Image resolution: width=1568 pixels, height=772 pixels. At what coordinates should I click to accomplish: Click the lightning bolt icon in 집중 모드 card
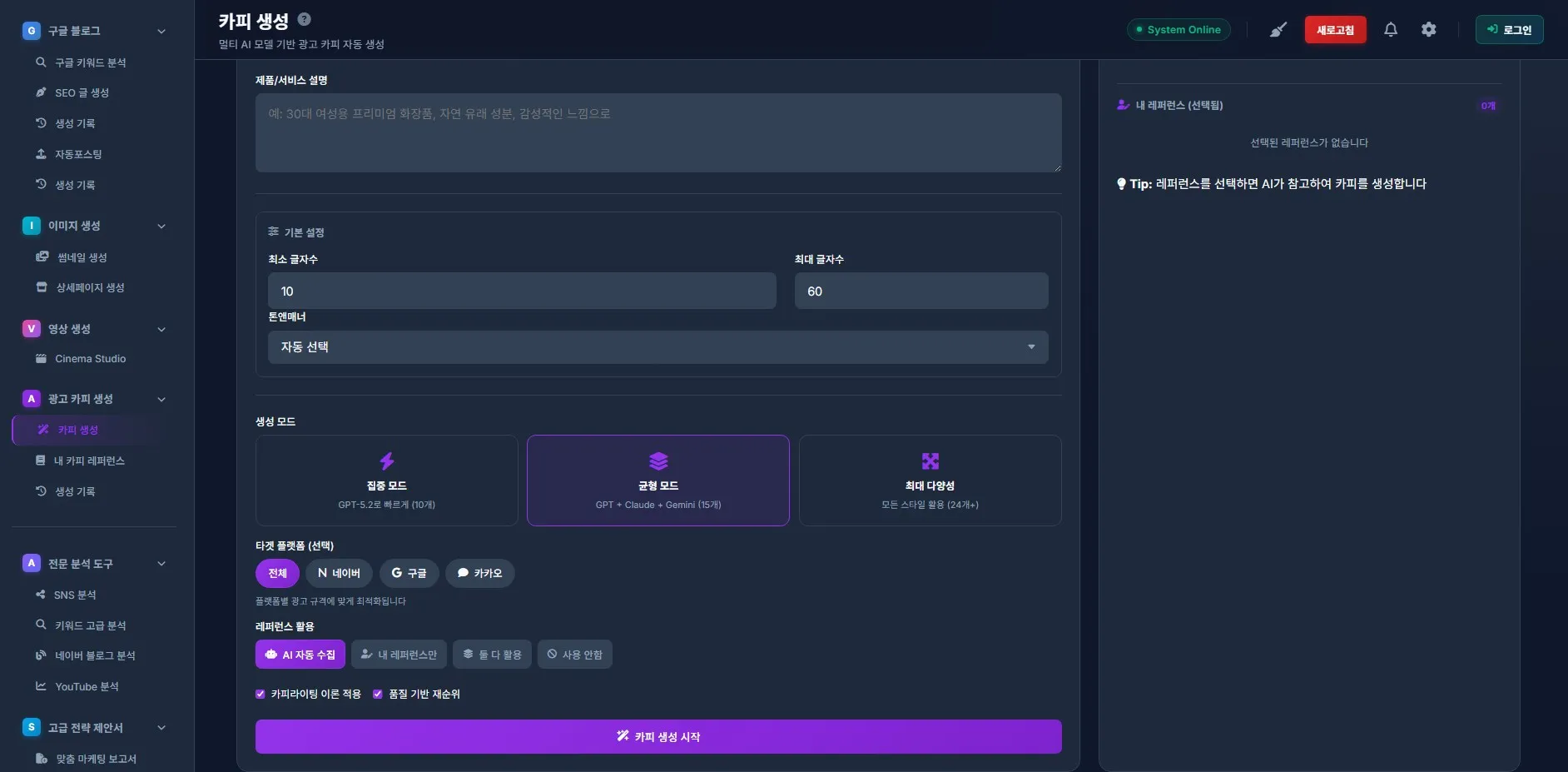[387, 461]
